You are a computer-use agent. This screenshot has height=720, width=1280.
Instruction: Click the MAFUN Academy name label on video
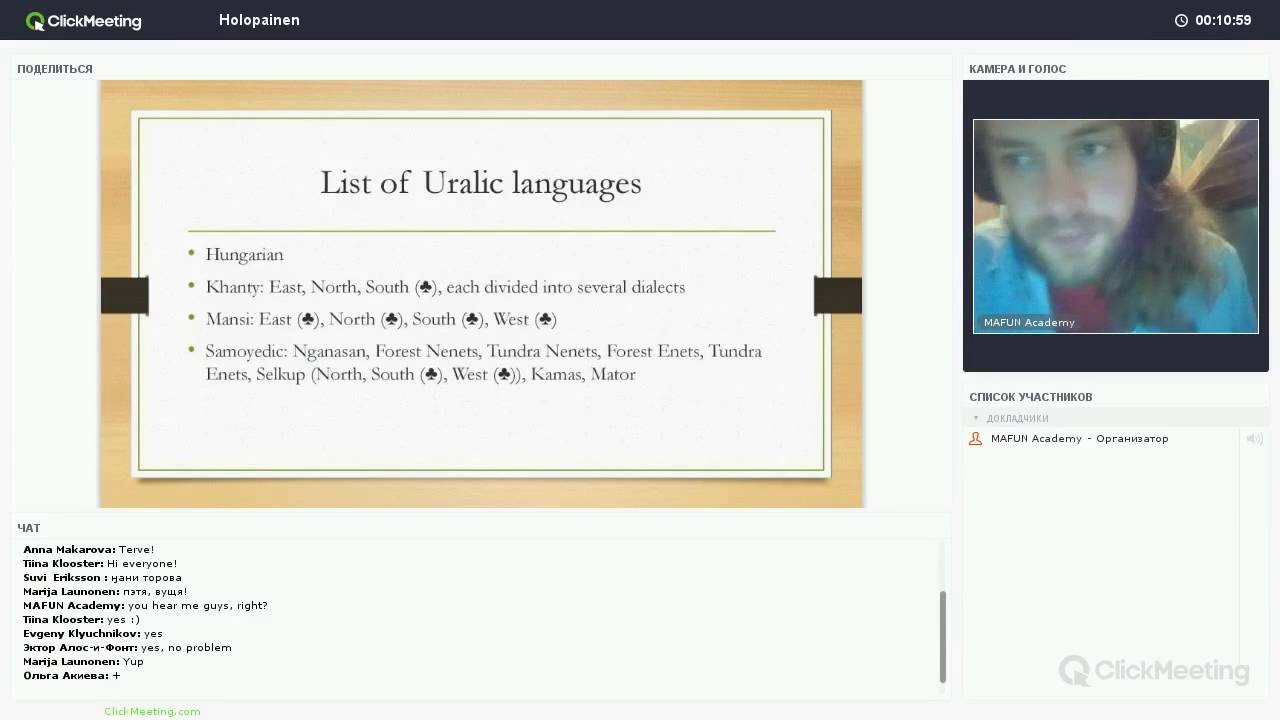(x=1029, y=322)
